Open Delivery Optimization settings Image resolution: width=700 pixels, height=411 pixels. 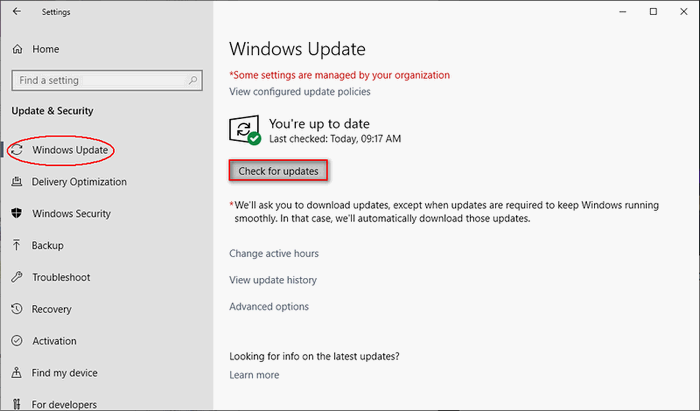(79, 182)
